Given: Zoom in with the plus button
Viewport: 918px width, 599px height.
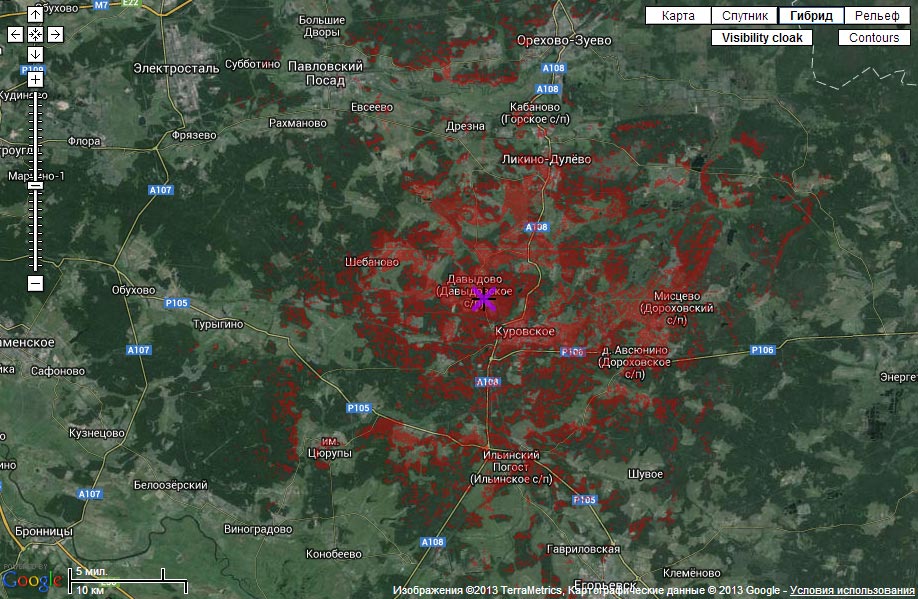Looking at the screenshot, I should 35,79.
